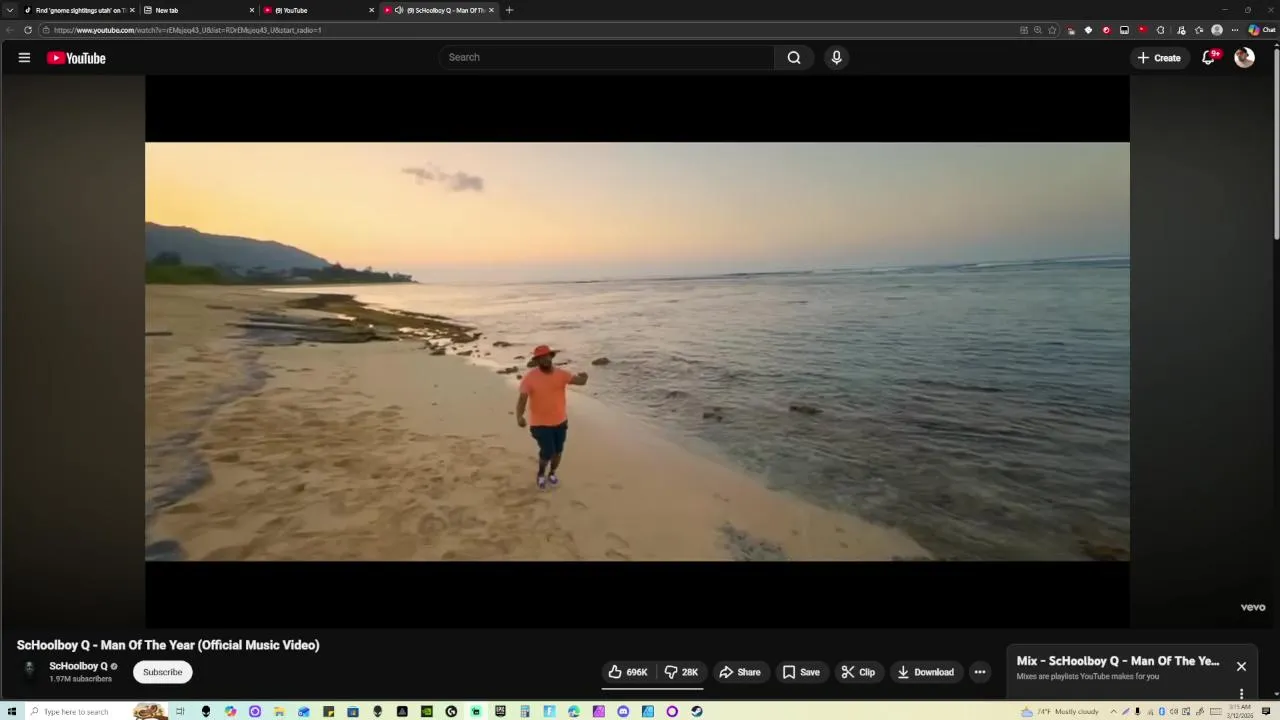Like the video with 696K likes
Viewport: 1280px width, 720px height.
pyautogui.click(x=628, y=672)
